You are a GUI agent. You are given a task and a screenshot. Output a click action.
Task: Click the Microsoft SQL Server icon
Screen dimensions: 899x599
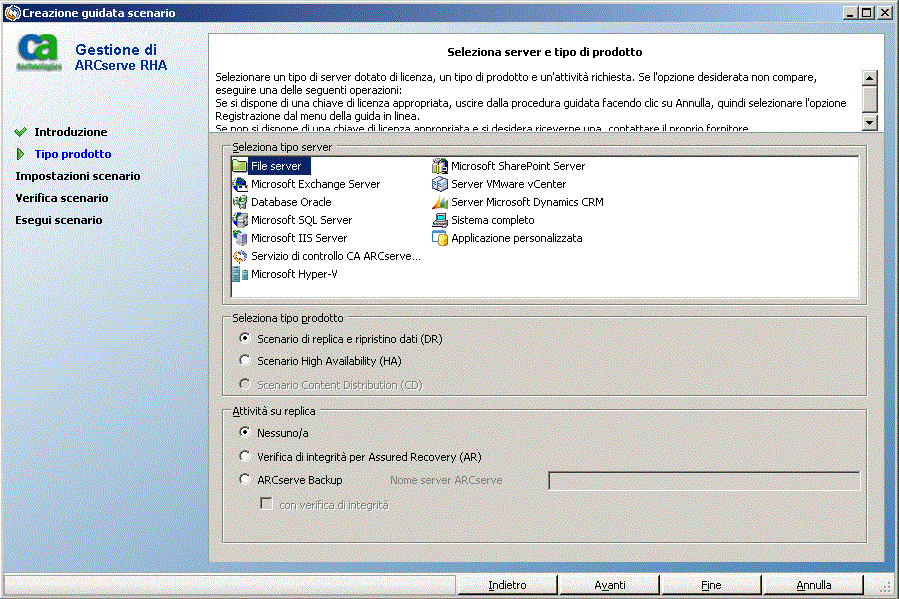click(x=240, y=220)
